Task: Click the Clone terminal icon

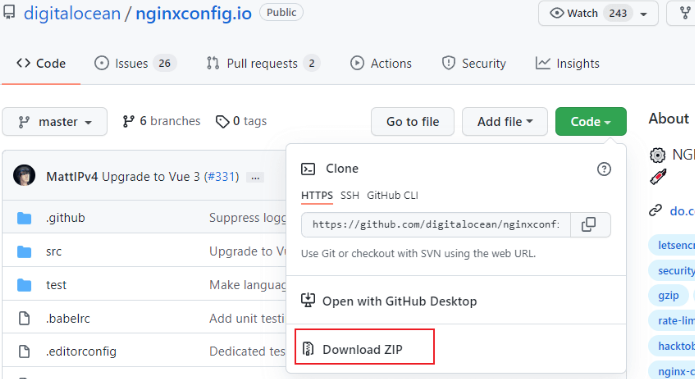Action: 308,169
